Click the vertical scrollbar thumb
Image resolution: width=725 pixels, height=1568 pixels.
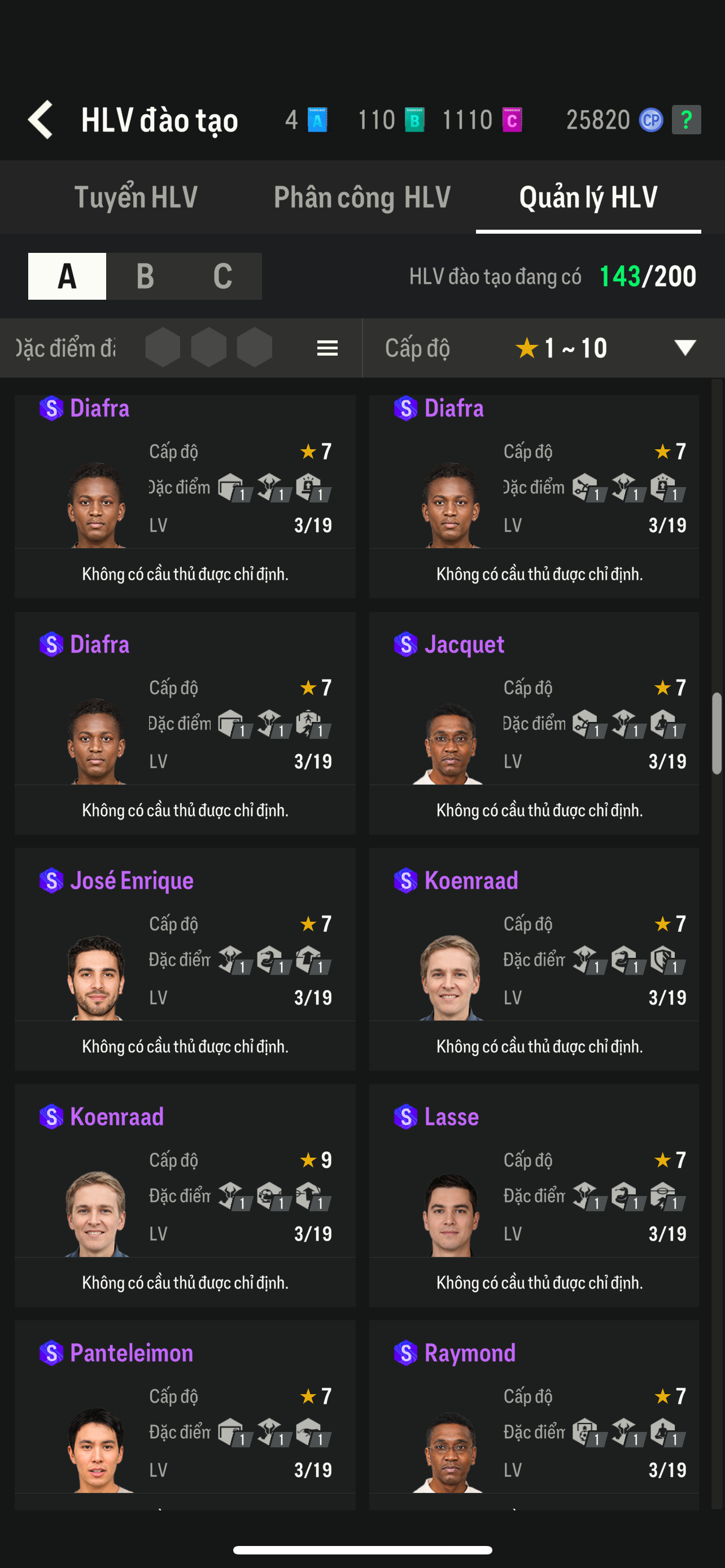click(717, 733)
